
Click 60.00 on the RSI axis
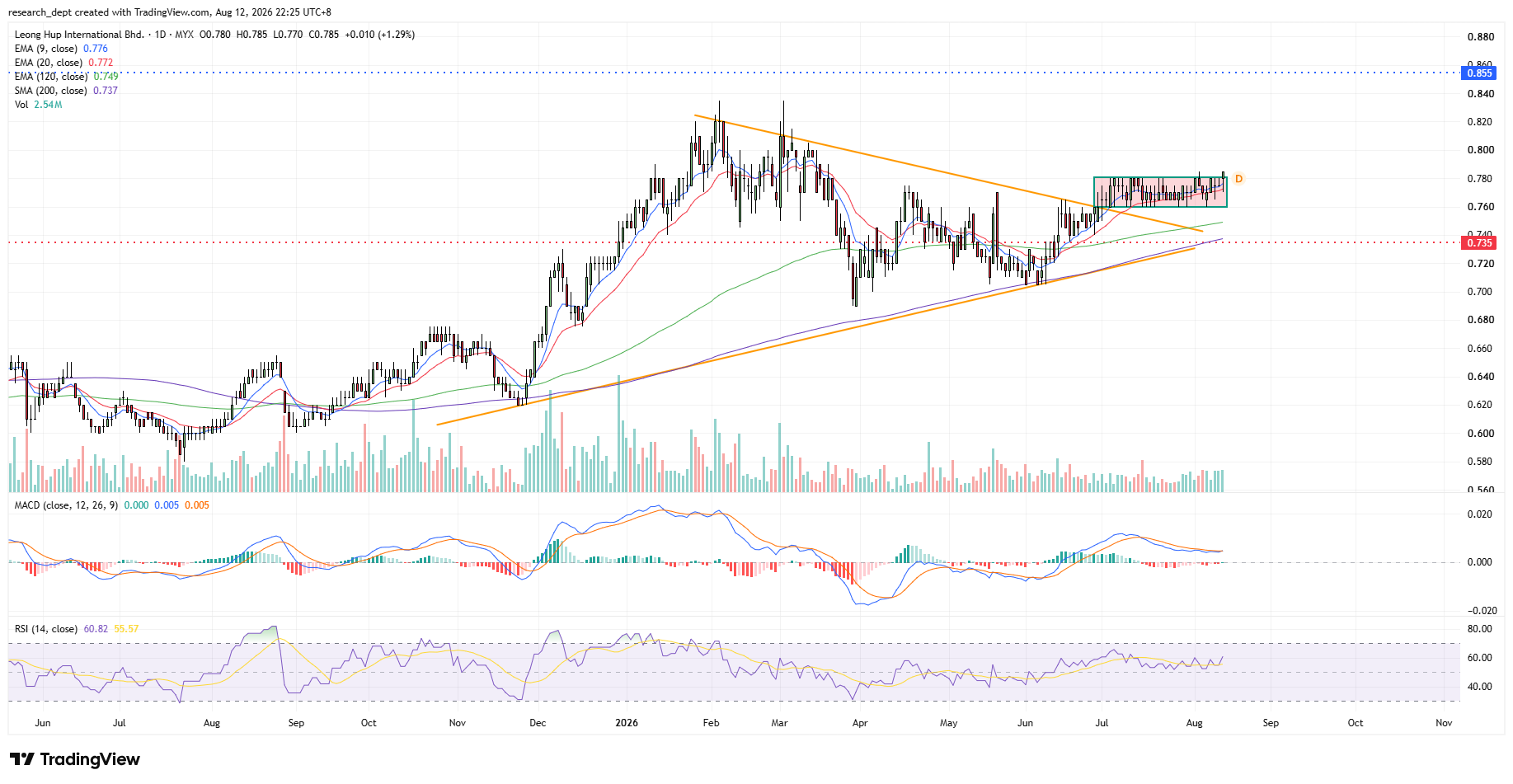[1481, 658]
